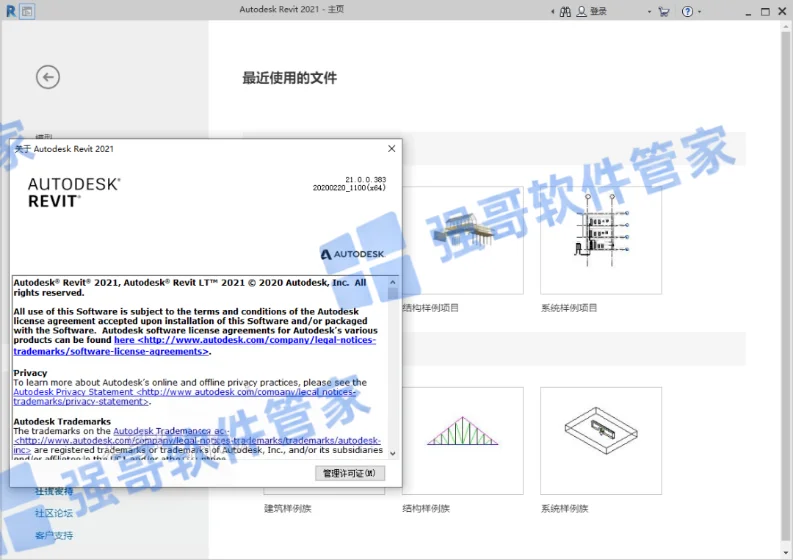Click the 社区论坛 link in sidebar
793x560 pixels.
(x=54, y=513)
